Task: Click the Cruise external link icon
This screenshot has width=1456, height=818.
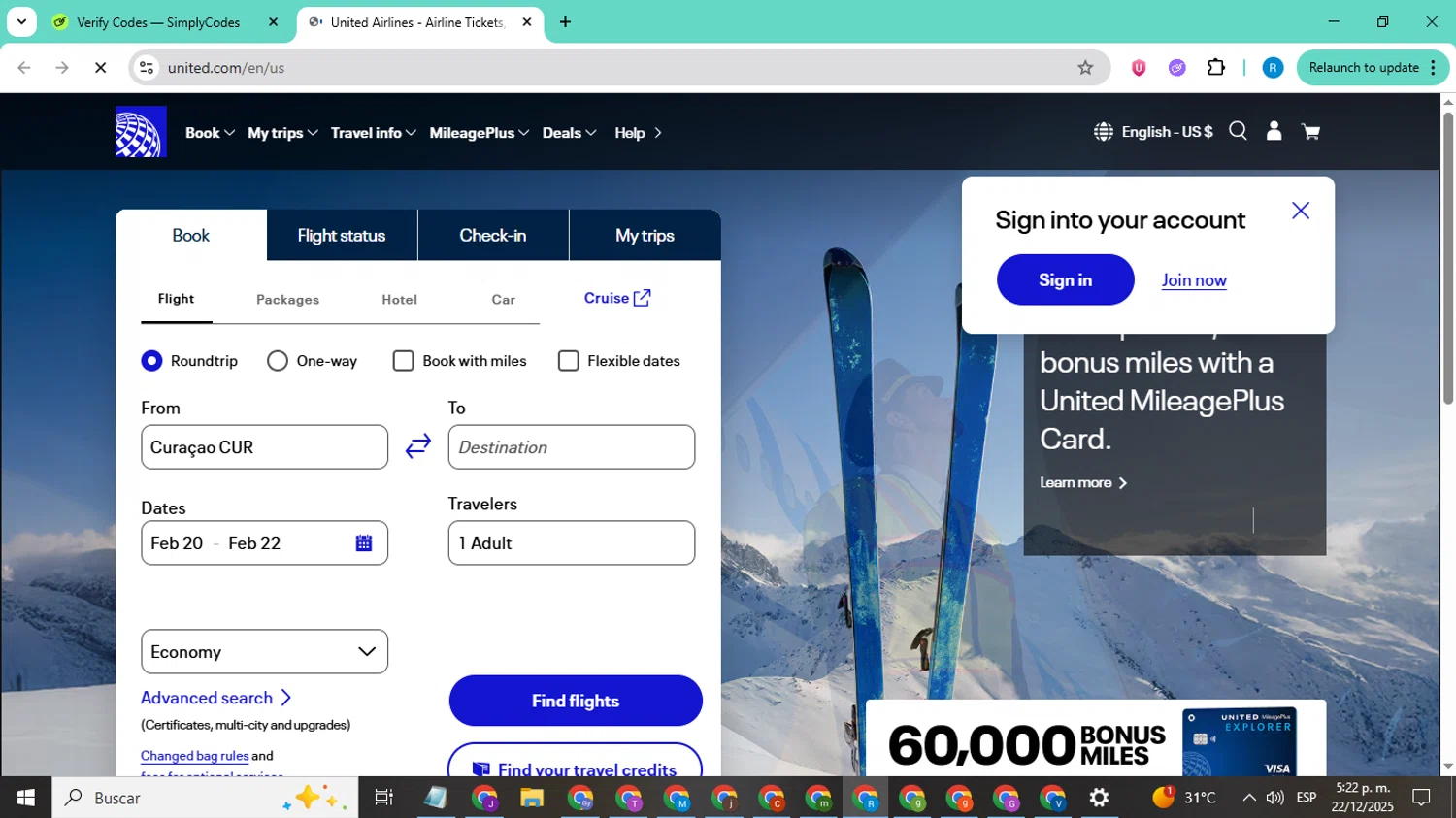Action: click(x=643, y=298)
